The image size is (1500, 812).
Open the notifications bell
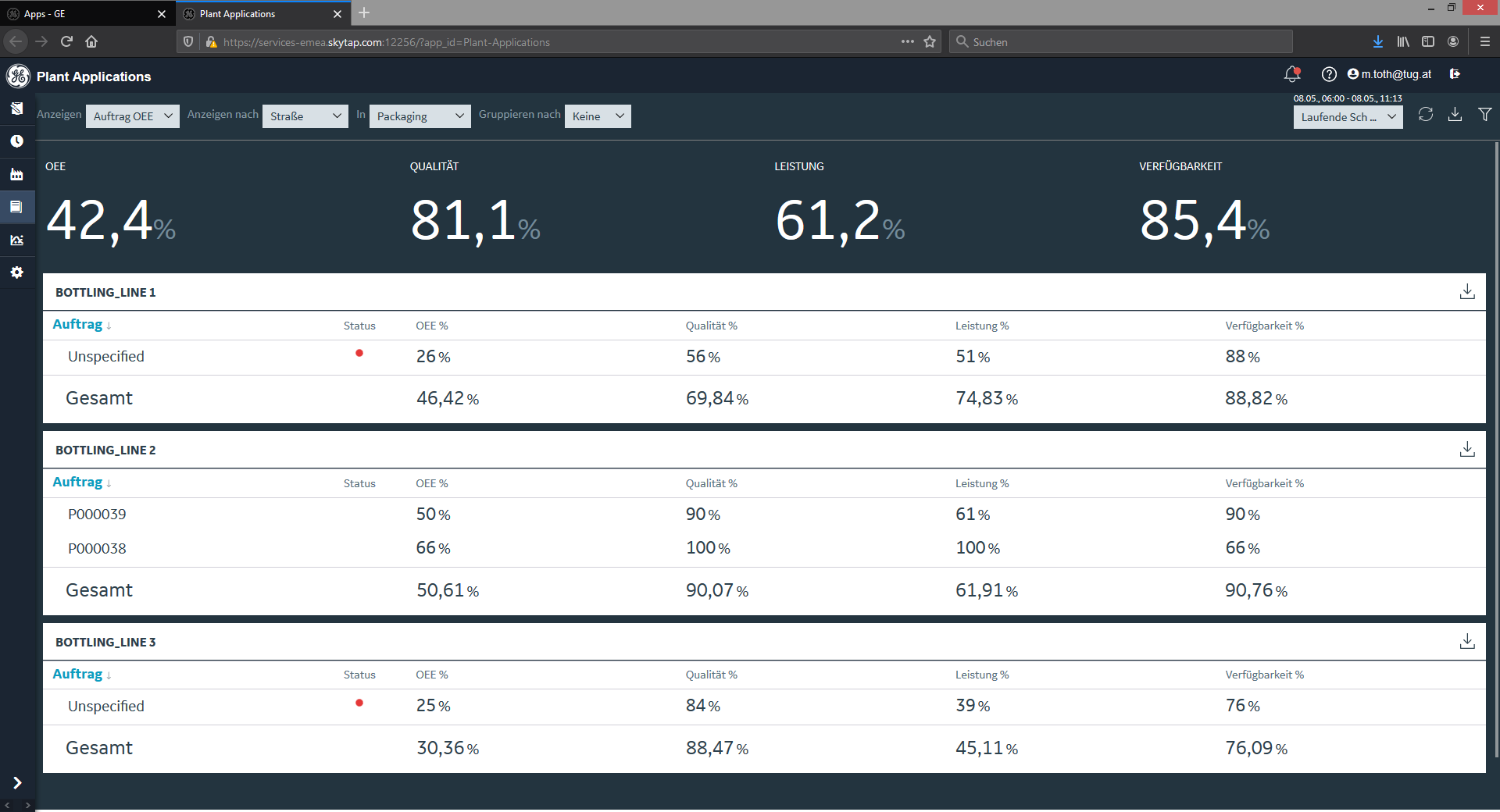[x=1291, y=74]
